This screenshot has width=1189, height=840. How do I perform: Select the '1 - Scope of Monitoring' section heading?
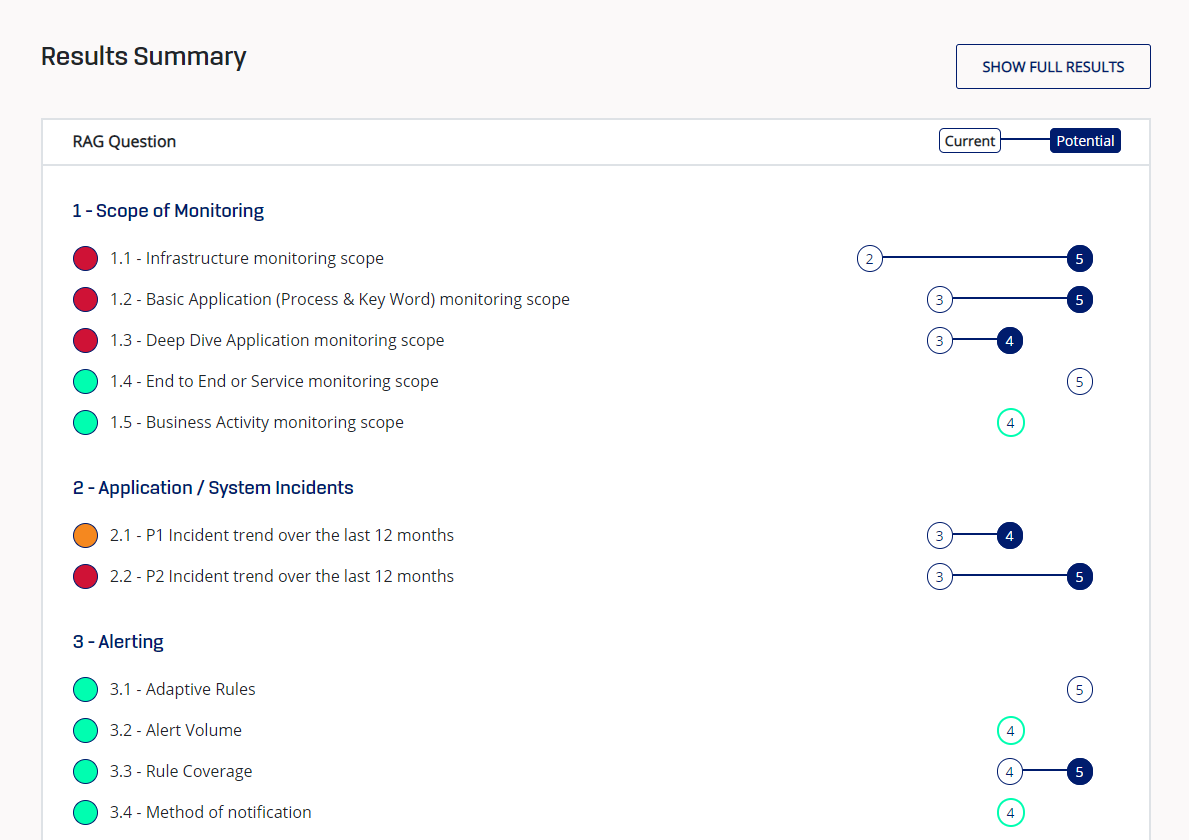[168, 211]
